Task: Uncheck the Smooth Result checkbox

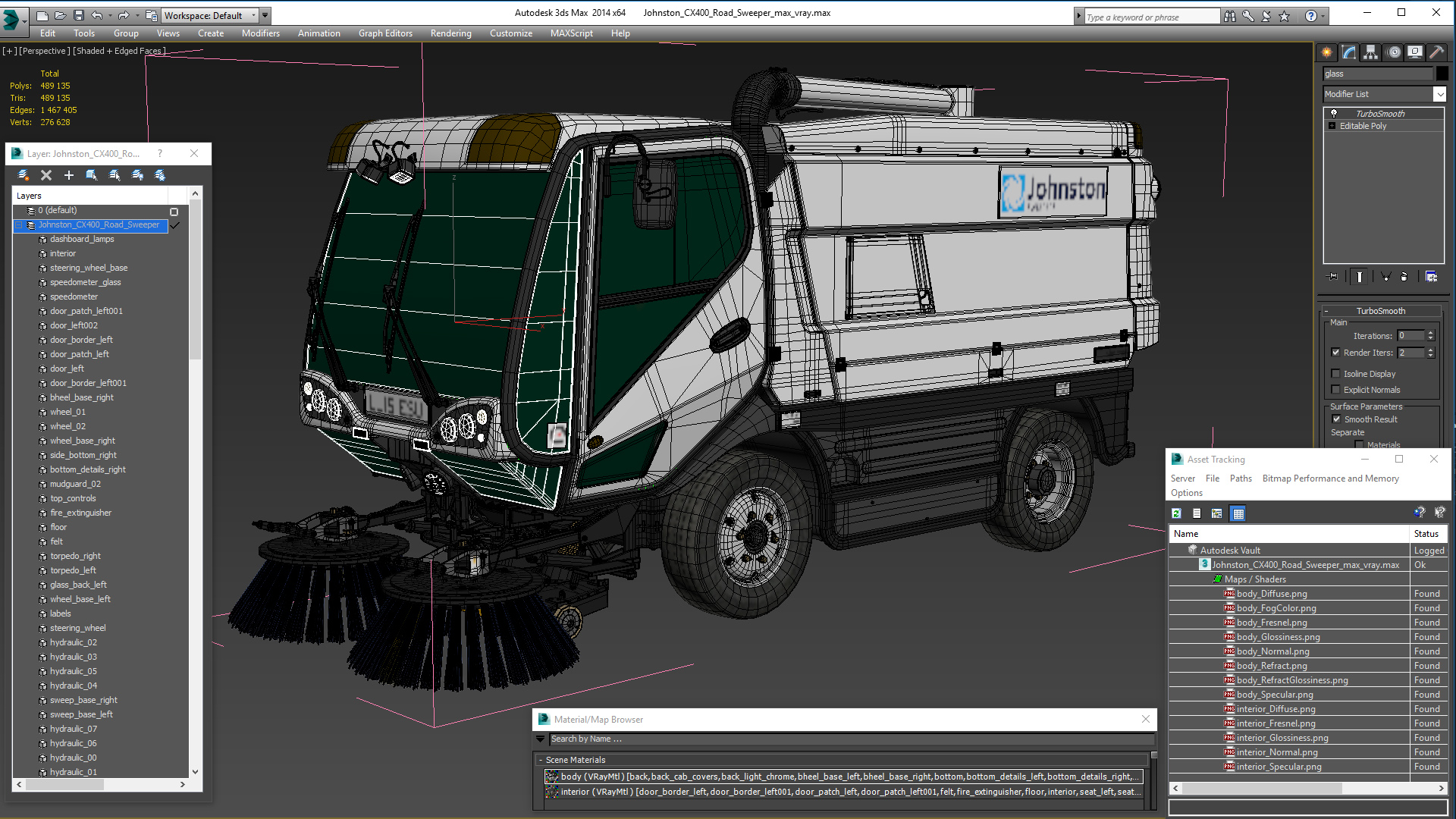Action: tap(1336, 419)
